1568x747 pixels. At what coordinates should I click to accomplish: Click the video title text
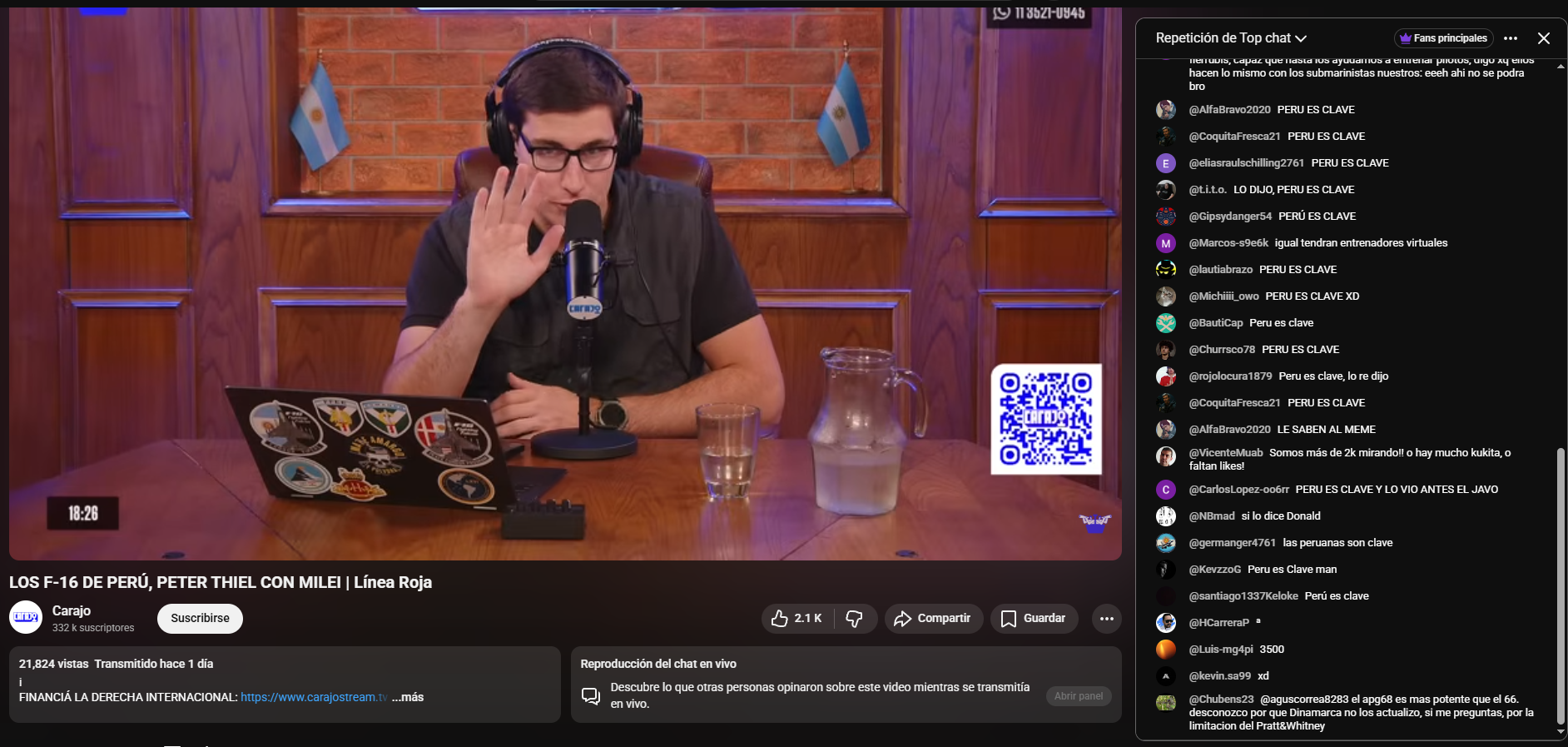click(221, 582)
